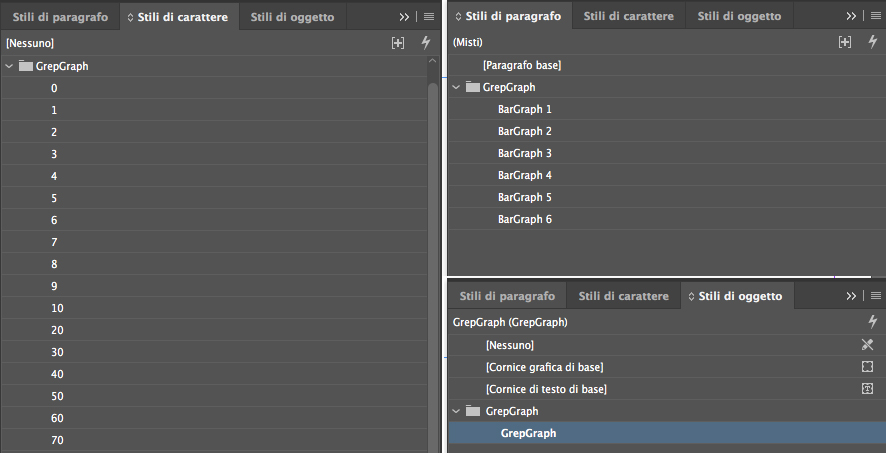Viewport: 886px width, 453px height.
Task: Open paragraph styles panel menu icon
Action: pos(876,16)
